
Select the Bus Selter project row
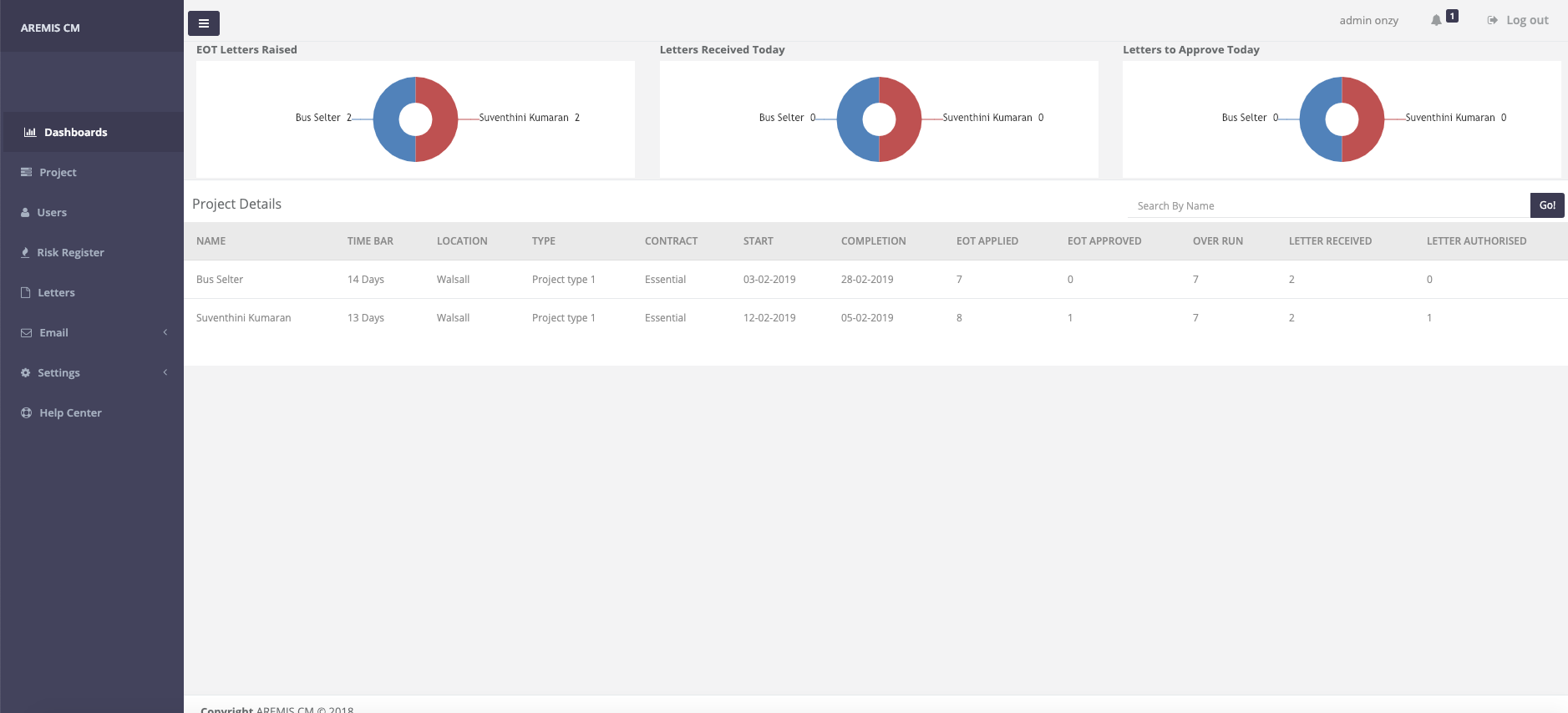(x=220, y=280)
